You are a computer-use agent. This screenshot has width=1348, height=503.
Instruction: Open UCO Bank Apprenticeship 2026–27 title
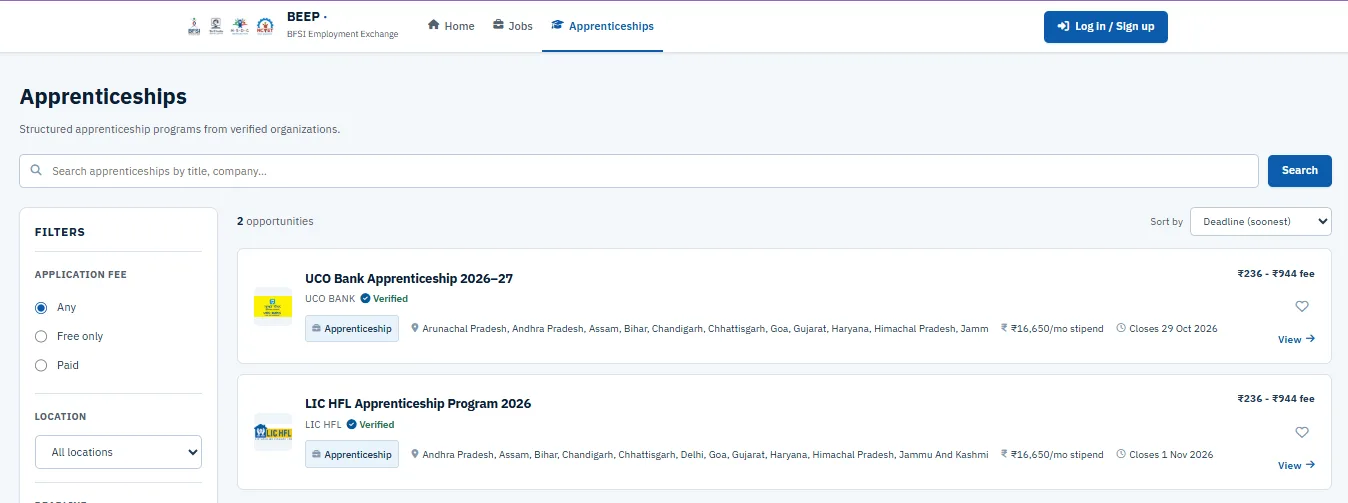tap(409, 278)
